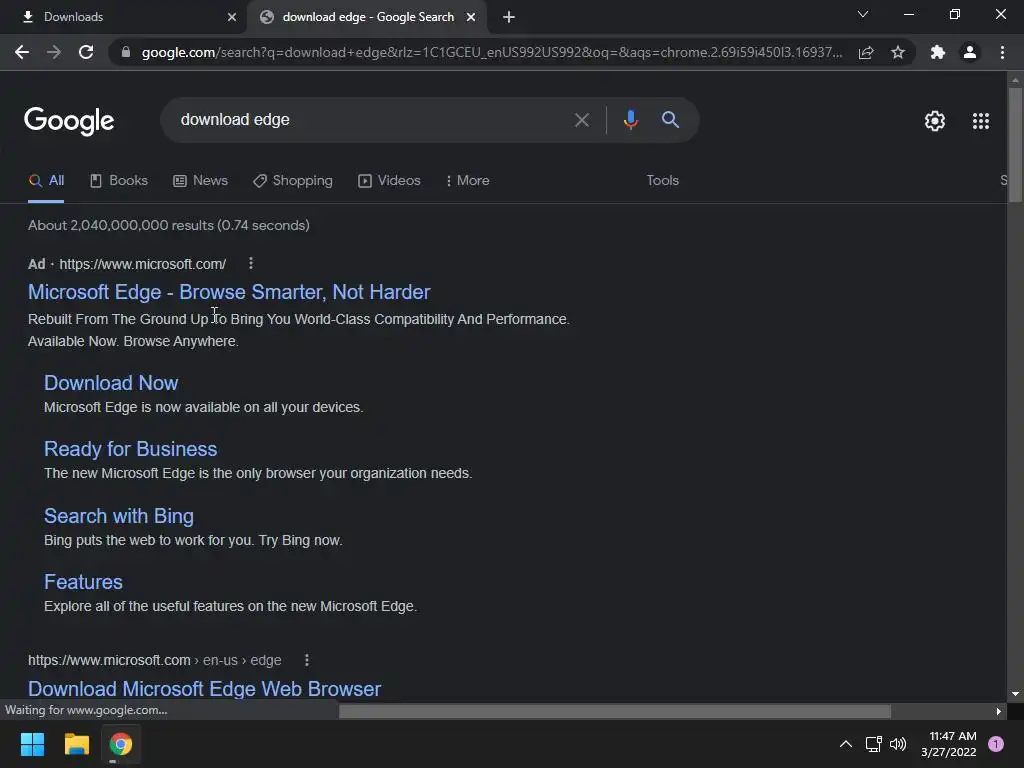The width and height of the screenshot is (1024, 768).
Task: Go back to the previous page
Action: (22, 52)
